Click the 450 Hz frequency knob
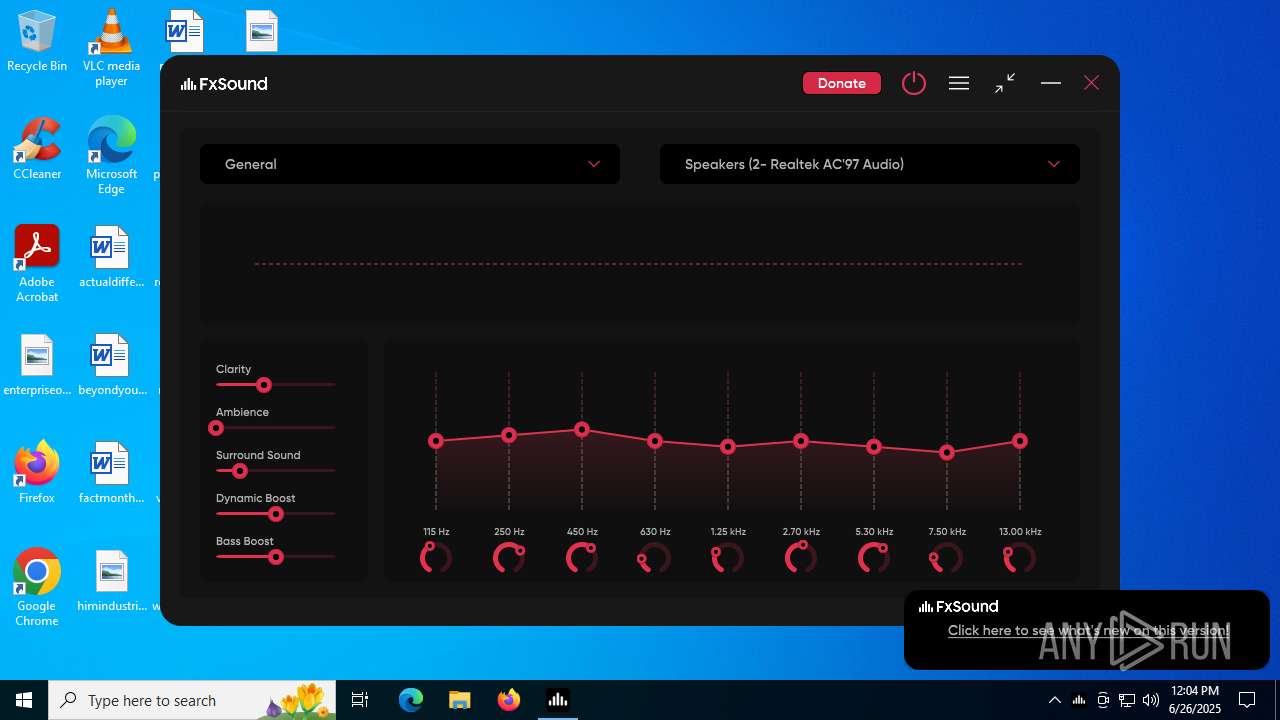Screen dimensions: 1280x720 coord(582,557)
